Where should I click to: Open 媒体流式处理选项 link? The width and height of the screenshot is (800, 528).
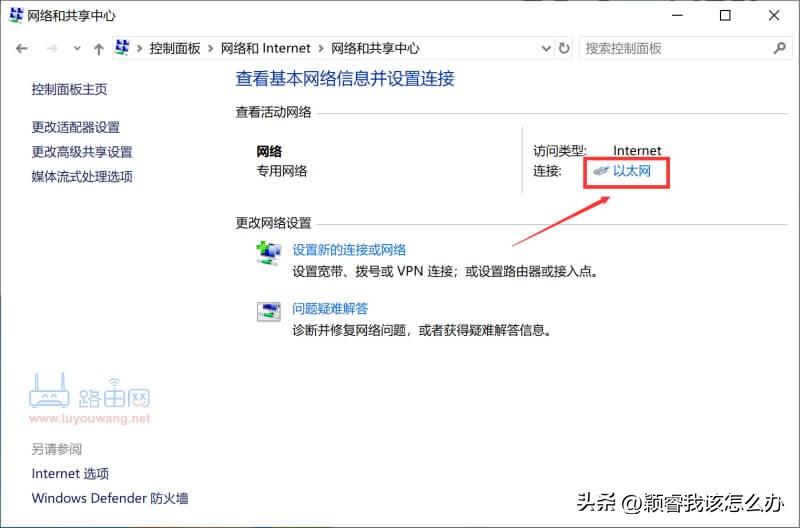point(82,177)
